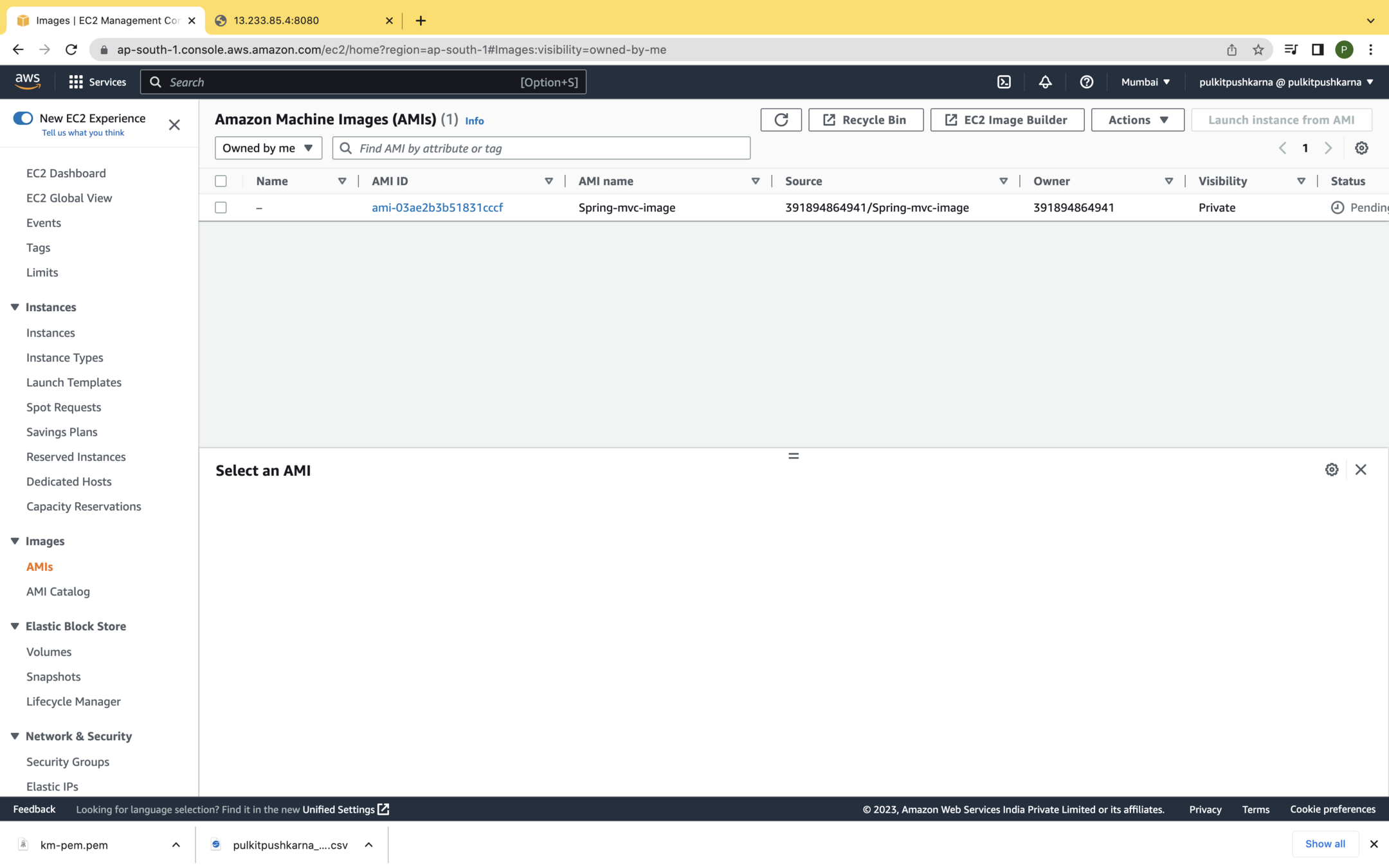
Task: Open Security Groups in sidebar
Action: 68,761
